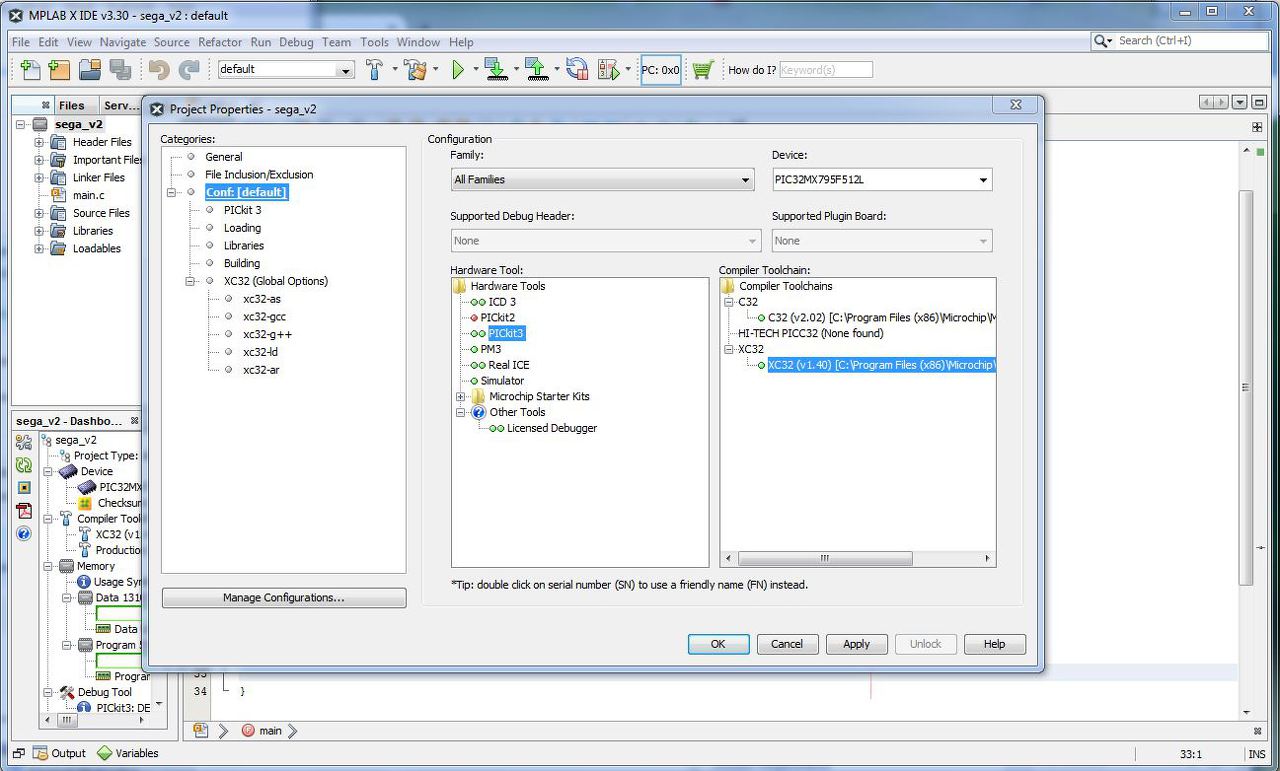Click the Undo arrow in the toolbar

(159, 70)
